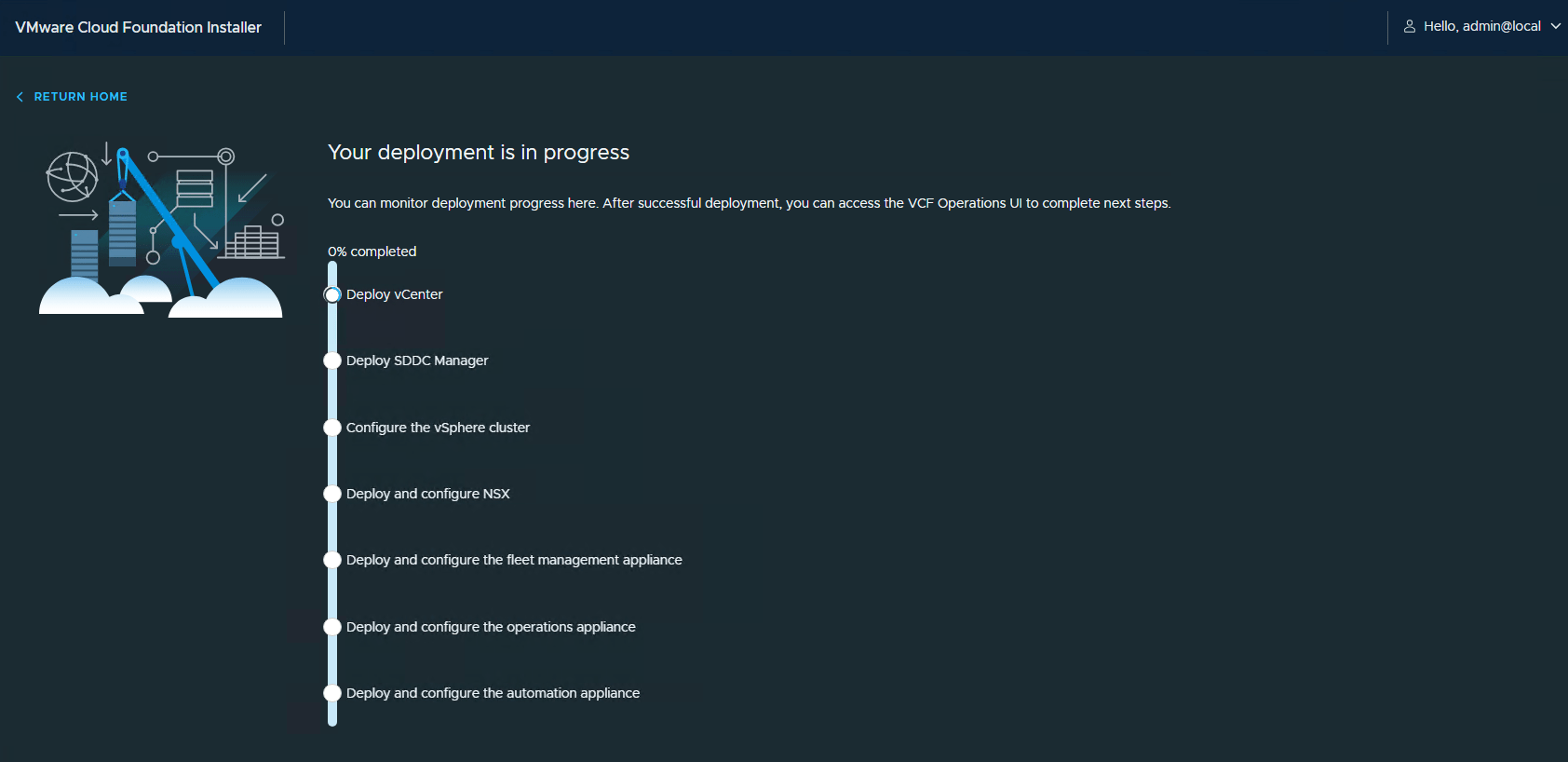Click the Deploy SDDC Manager label
1568x762 pixels.
coord(417,361)
